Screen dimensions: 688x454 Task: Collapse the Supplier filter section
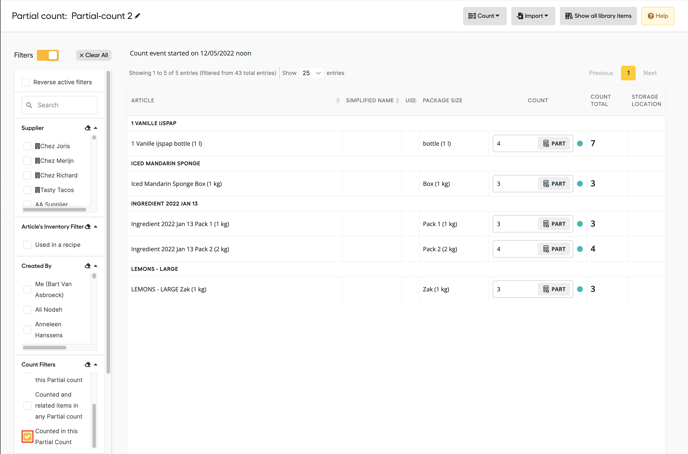pyautogui.click(x=96, y=128)
